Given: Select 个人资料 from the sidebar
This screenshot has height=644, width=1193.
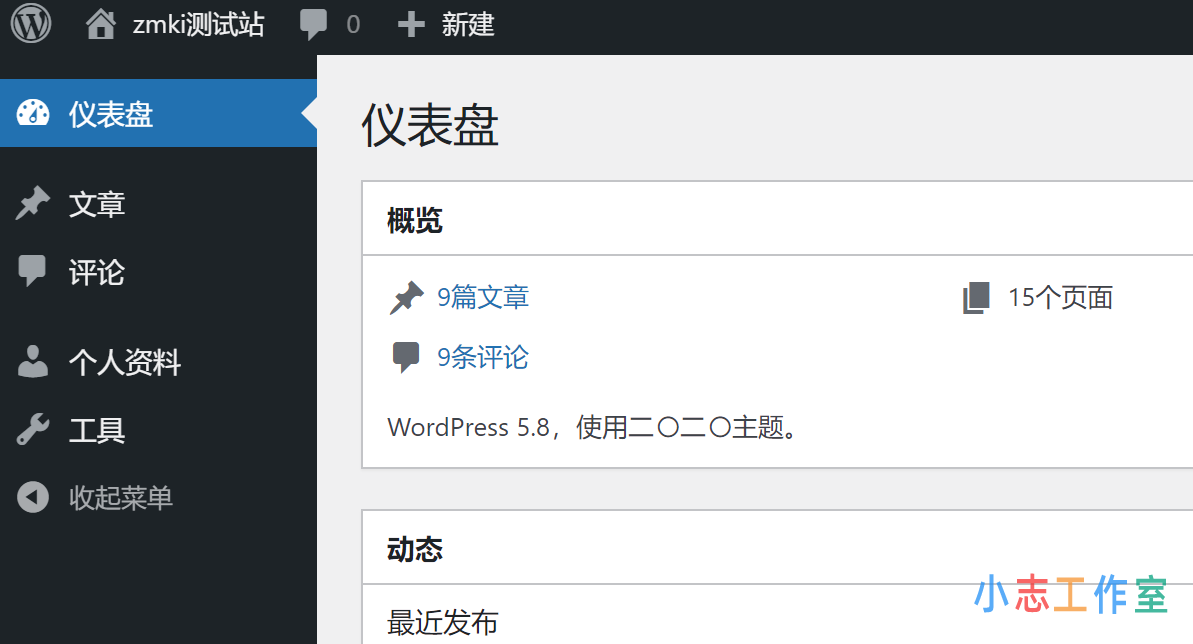Looking at the screenshot, I should [x=123, y=363].
